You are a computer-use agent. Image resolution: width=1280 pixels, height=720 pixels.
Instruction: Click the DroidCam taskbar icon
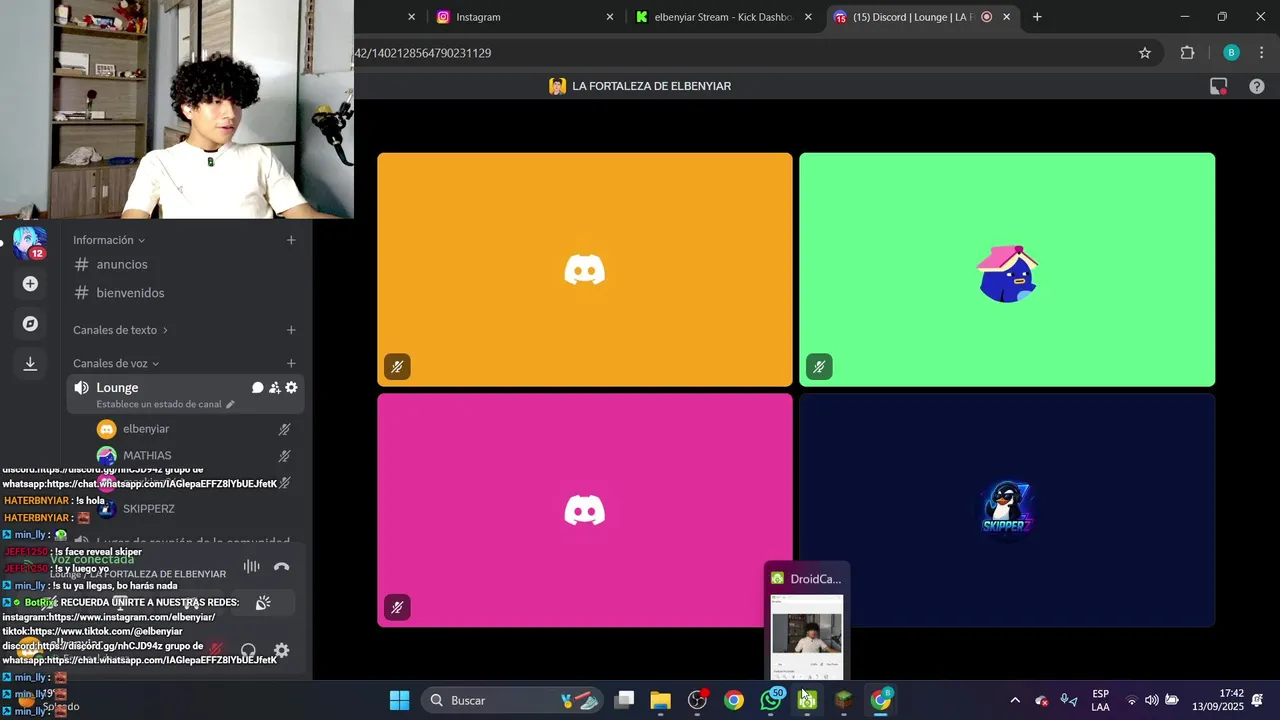(807, 700)
